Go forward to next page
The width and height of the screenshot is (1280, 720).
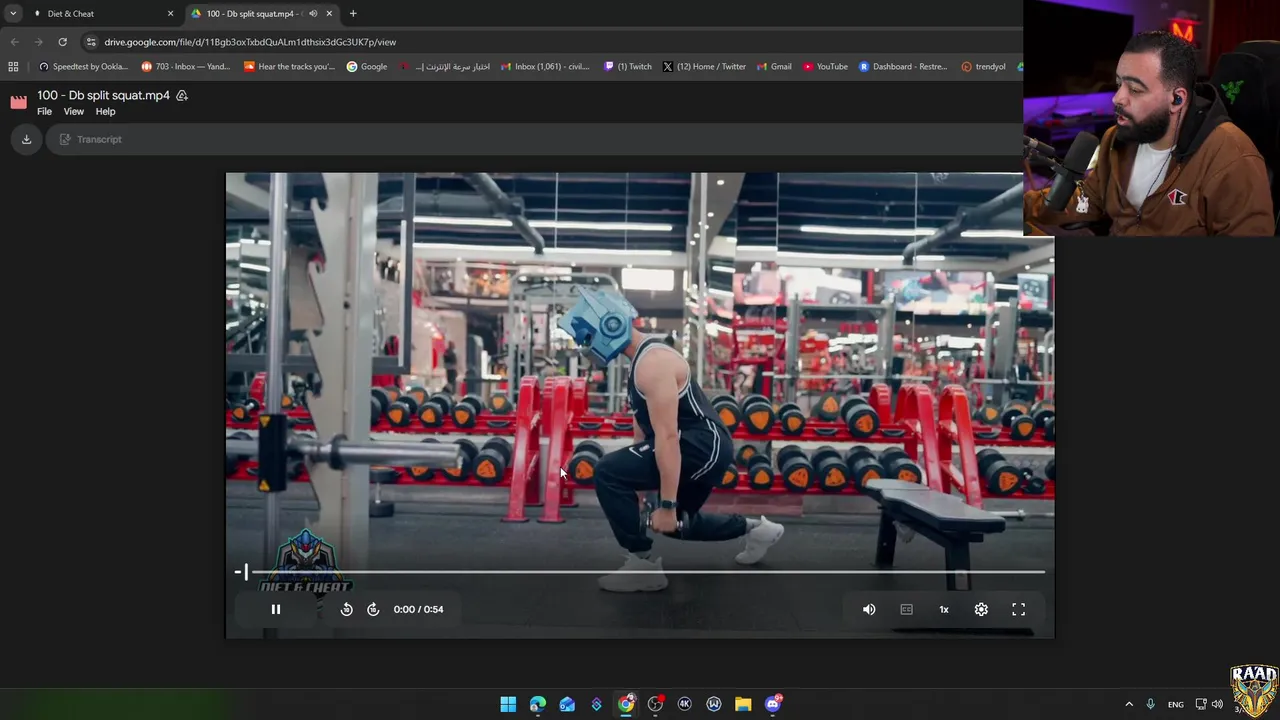38,42
